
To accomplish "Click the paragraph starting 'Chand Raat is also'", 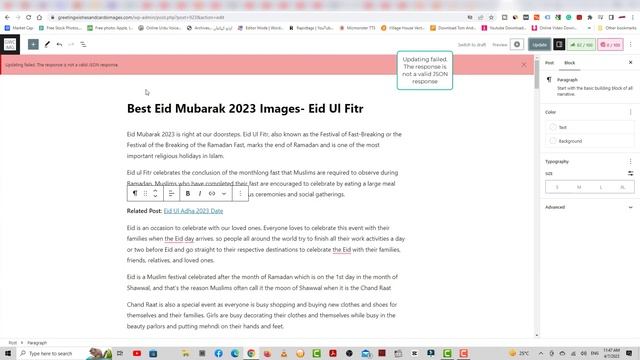I will tap(262, 316).
